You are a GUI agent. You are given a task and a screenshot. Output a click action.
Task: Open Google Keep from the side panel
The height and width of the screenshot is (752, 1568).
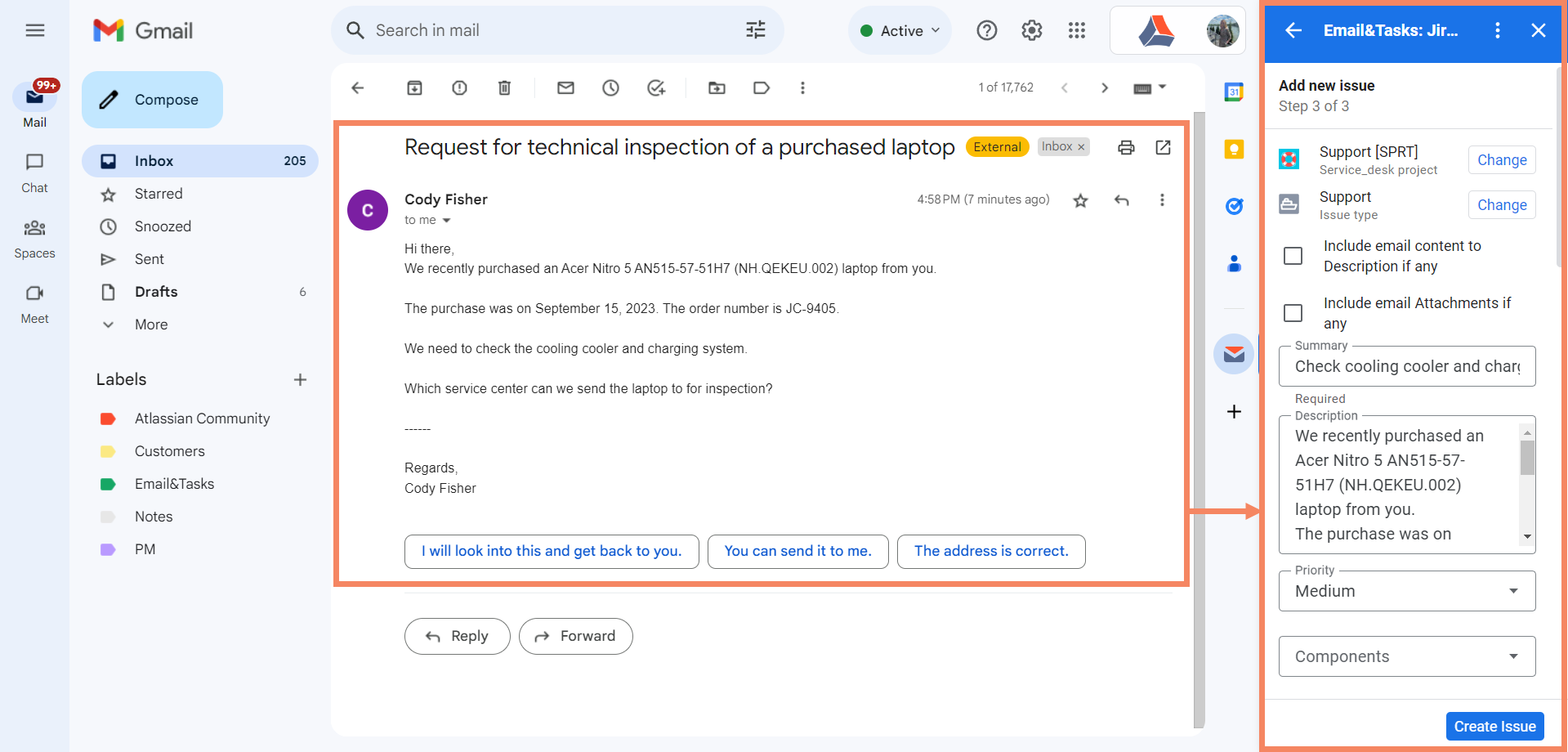1234,149
